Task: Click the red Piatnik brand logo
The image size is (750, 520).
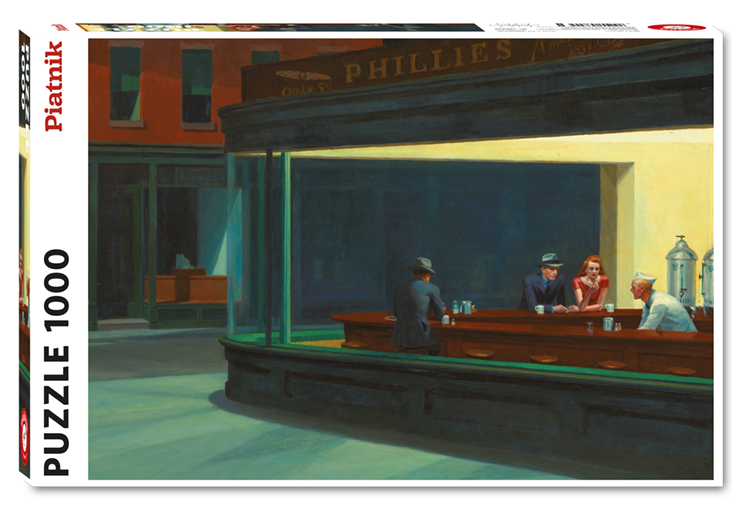Action: 54,86
